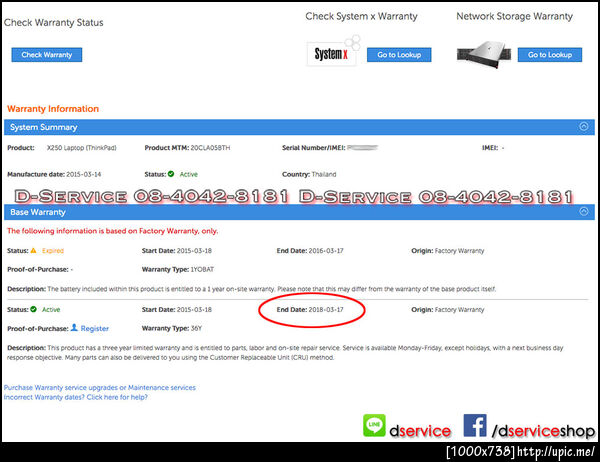Click the System x logo image
Image resolution: width=600 pixels, height=462 pixels.
[332, 53]
